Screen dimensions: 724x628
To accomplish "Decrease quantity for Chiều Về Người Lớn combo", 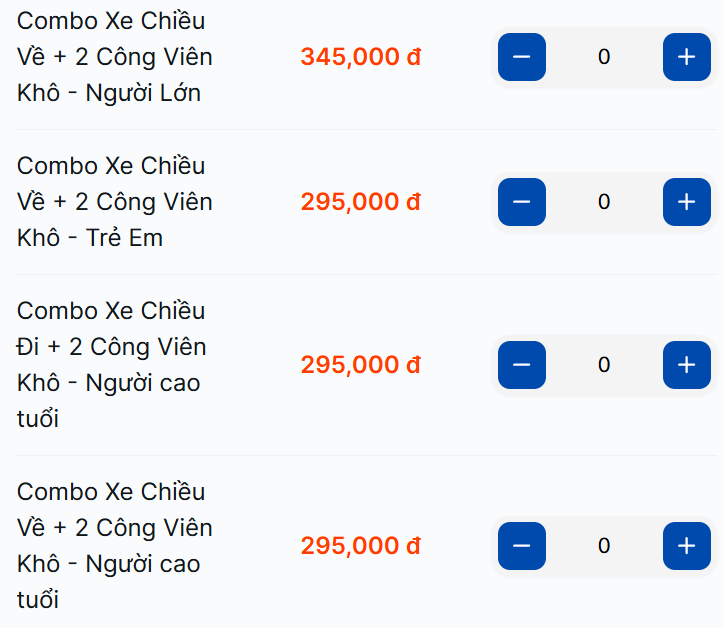I will [x=522, y=57].
